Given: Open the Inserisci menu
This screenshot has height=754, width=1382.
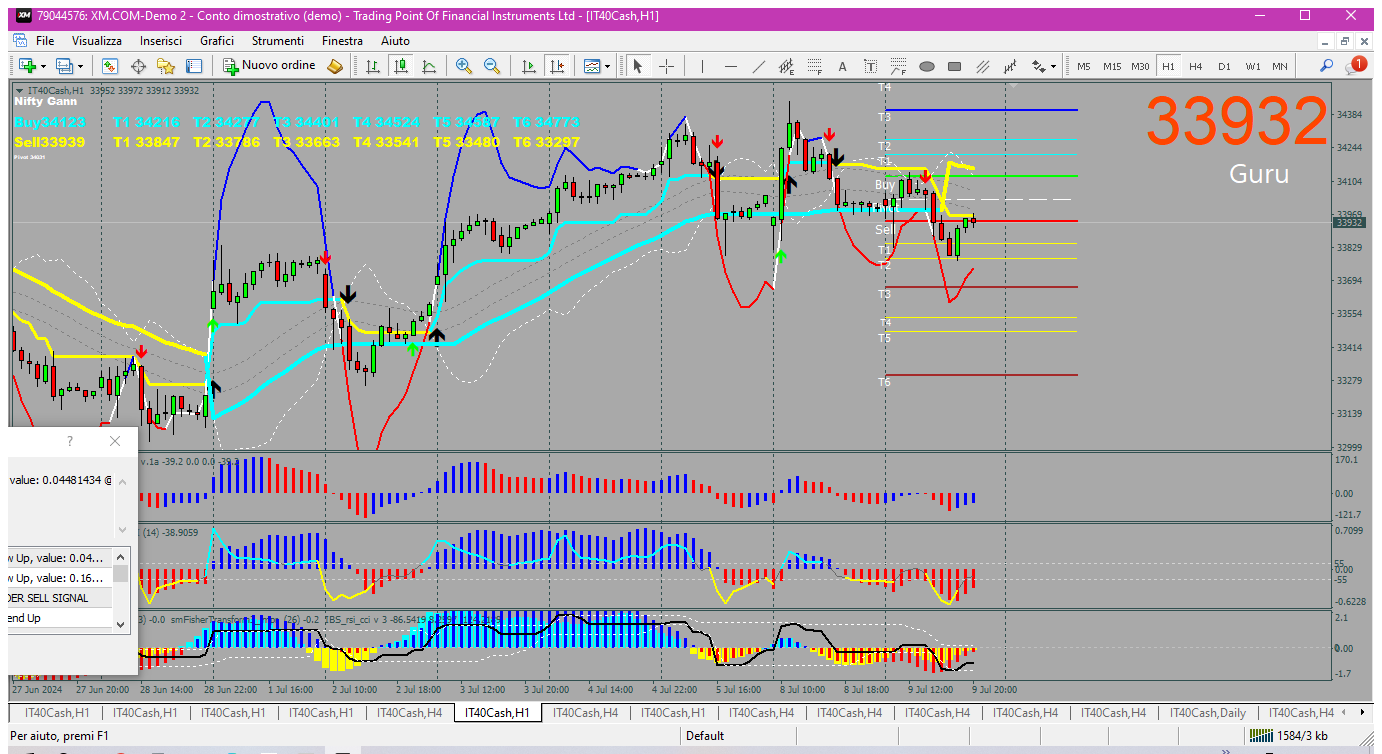Looking at the screenshot, I should click(x=161, y=41).
